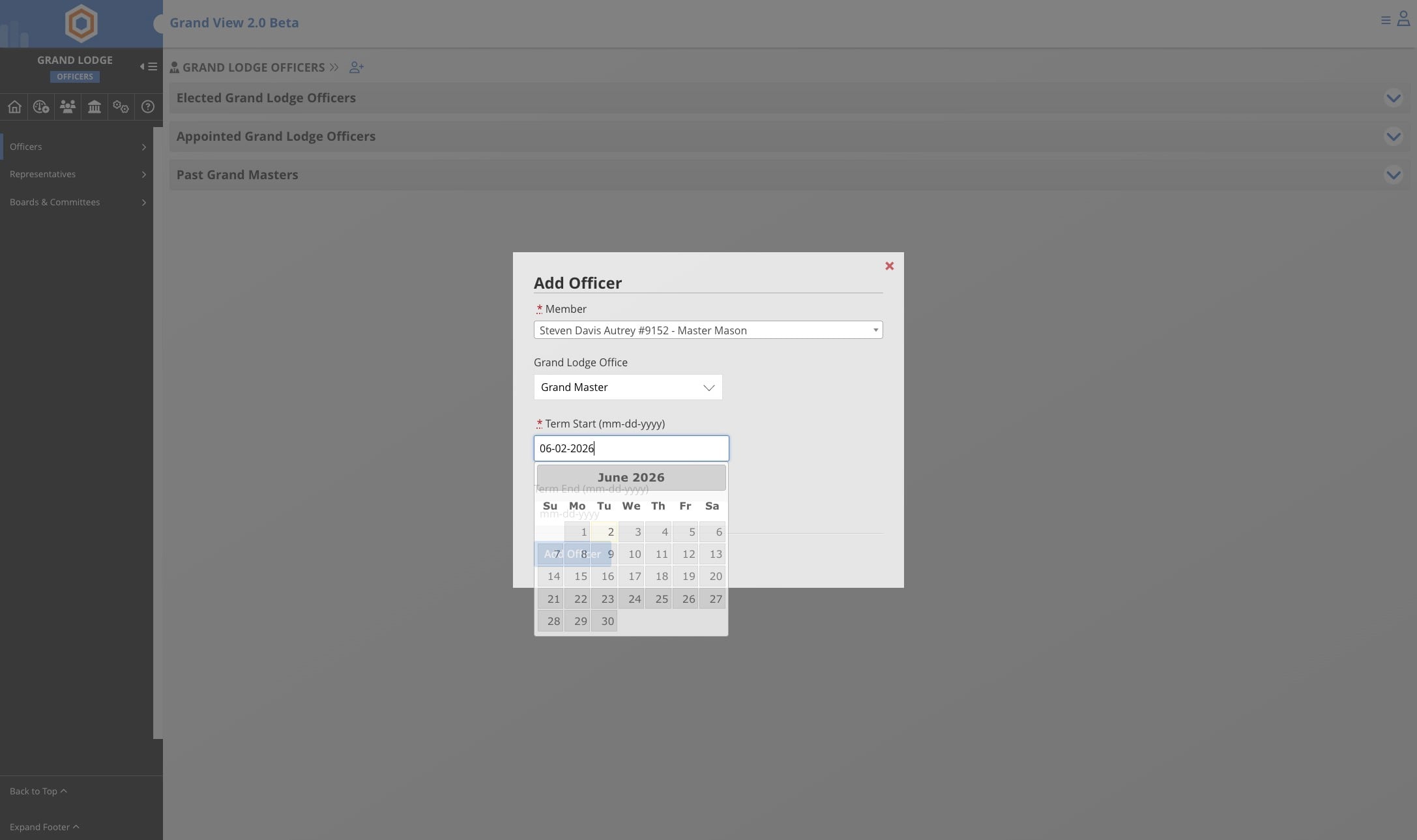Select June 13 in the date picker

[x=712, y=554]
